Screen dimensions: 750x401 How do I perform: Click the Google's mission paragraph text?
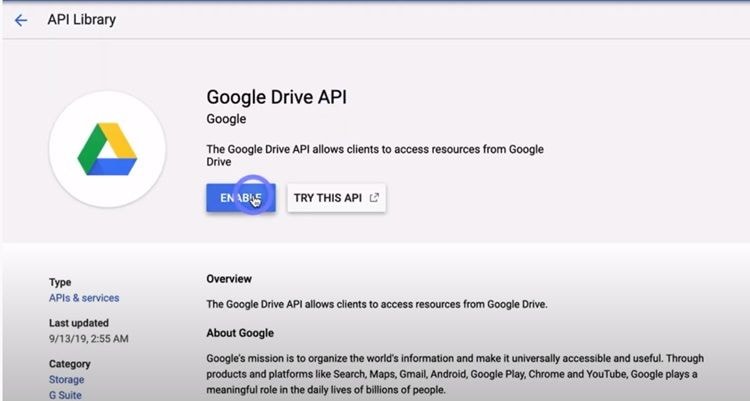point(455,374)
